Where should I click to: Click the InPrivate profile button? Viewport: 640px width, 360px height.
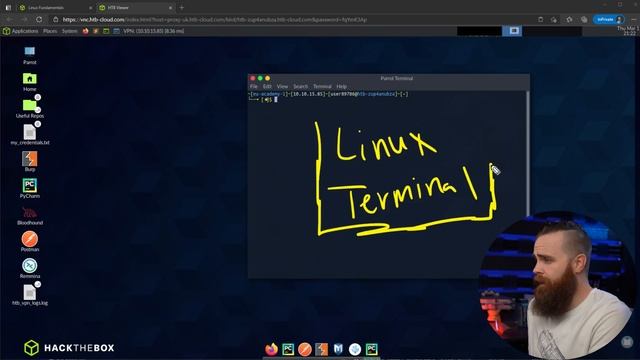click(x=609, y=19)
